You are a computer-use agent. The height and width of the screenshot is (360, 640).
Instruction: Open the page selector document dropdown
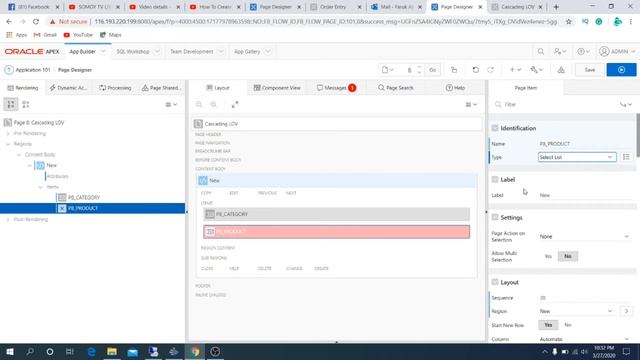(x=388, y=70)
